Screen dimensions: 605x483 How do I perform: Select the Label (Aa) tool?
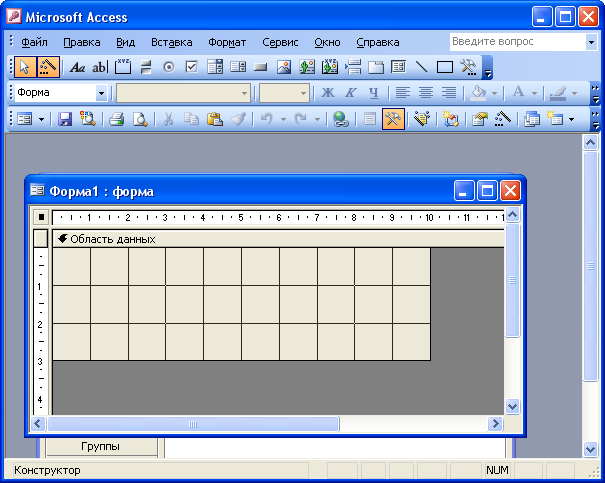tap(77, 68)
